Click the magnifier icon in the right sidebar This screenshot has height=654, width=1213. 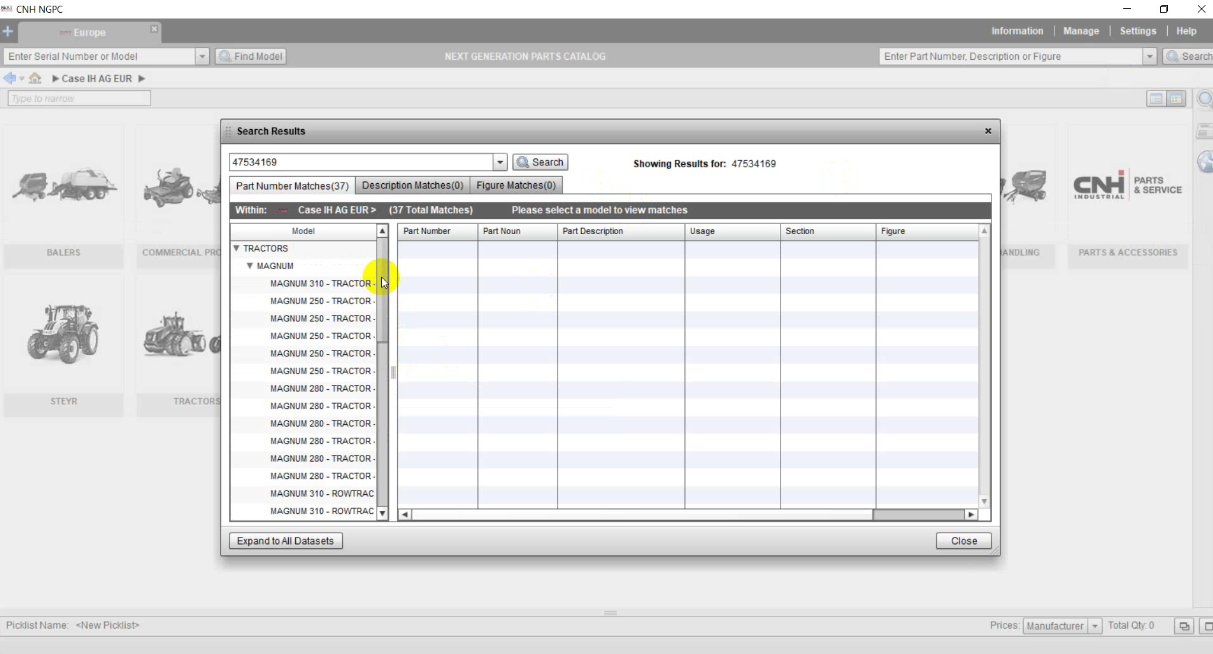point(1205,99)
